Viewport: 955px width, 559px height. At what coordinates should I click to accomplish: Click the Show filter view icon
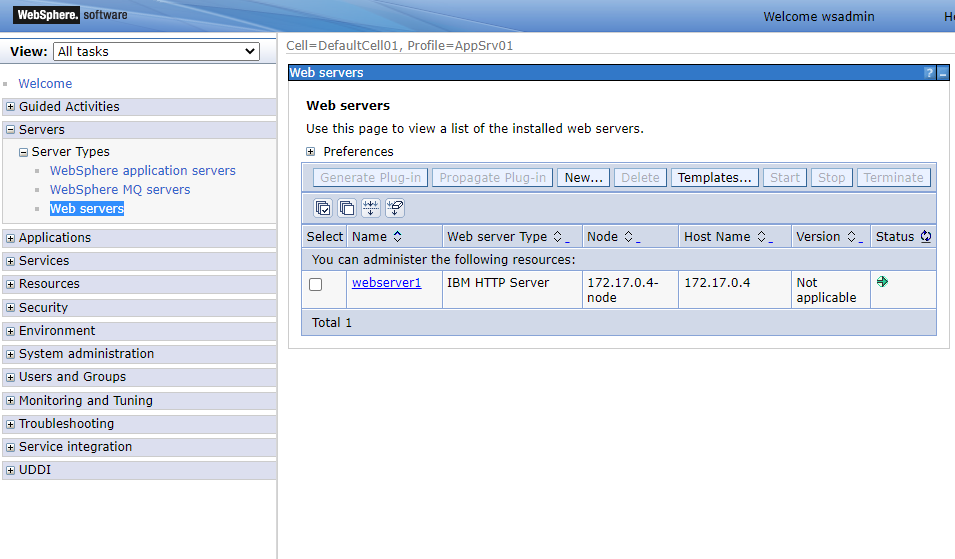point(371,208)
